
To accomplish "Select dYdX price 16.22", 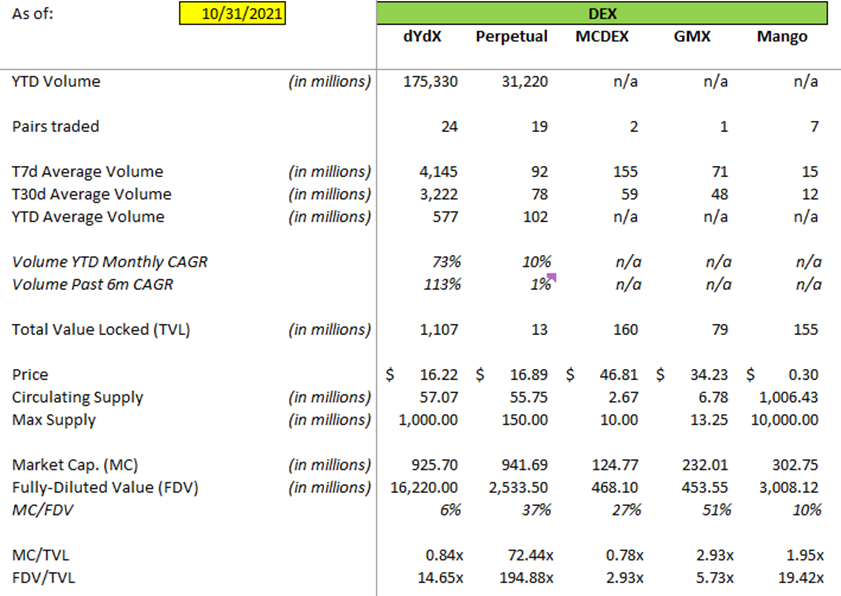I will click(439, 374).
